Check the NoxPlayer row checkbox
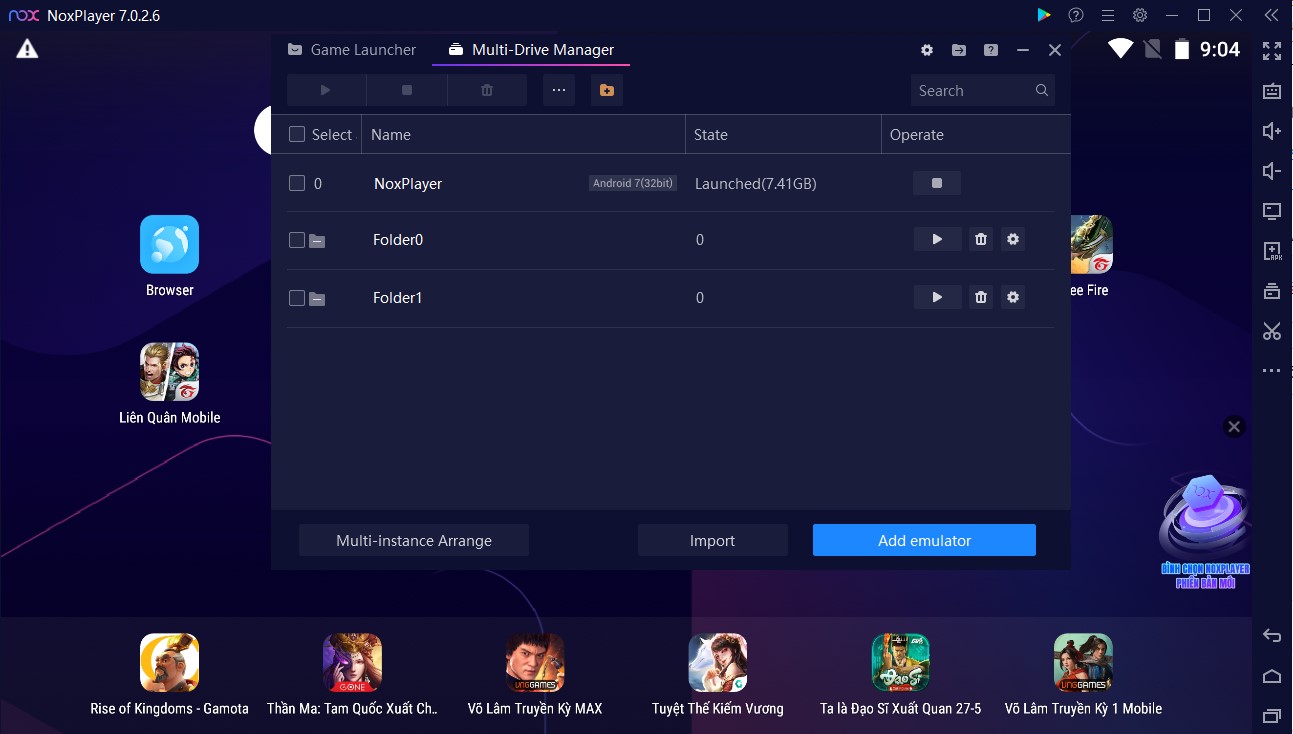Viewport: 1293px width, 734px height. point(297,183)
